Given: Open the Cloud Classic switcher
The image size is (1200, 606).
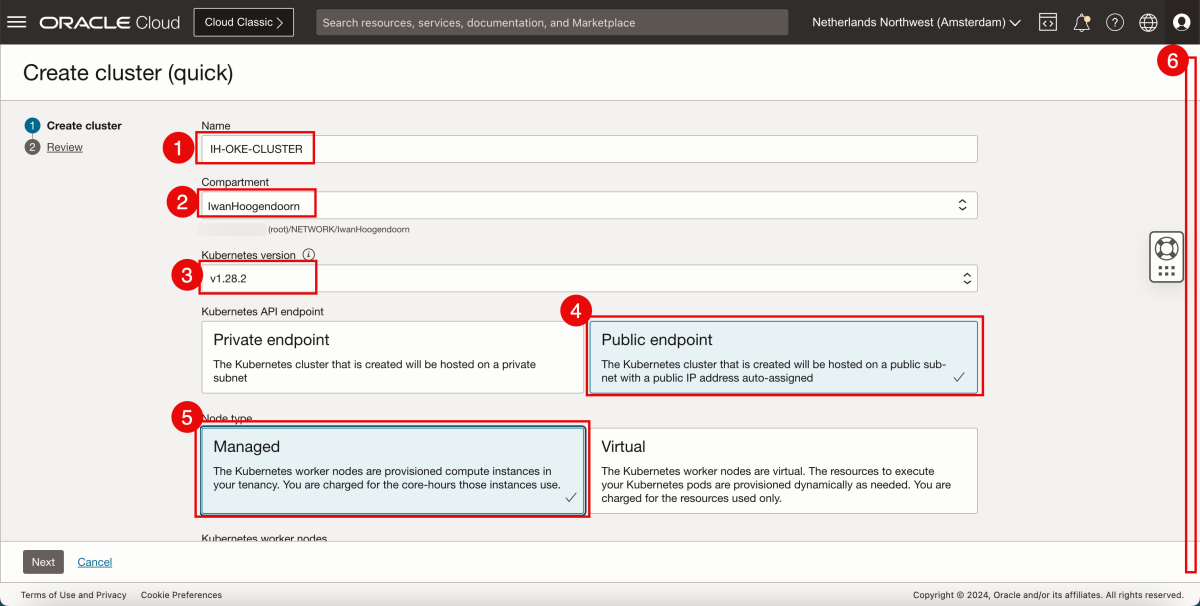Looking at the screenshot, I should (243, 21).
